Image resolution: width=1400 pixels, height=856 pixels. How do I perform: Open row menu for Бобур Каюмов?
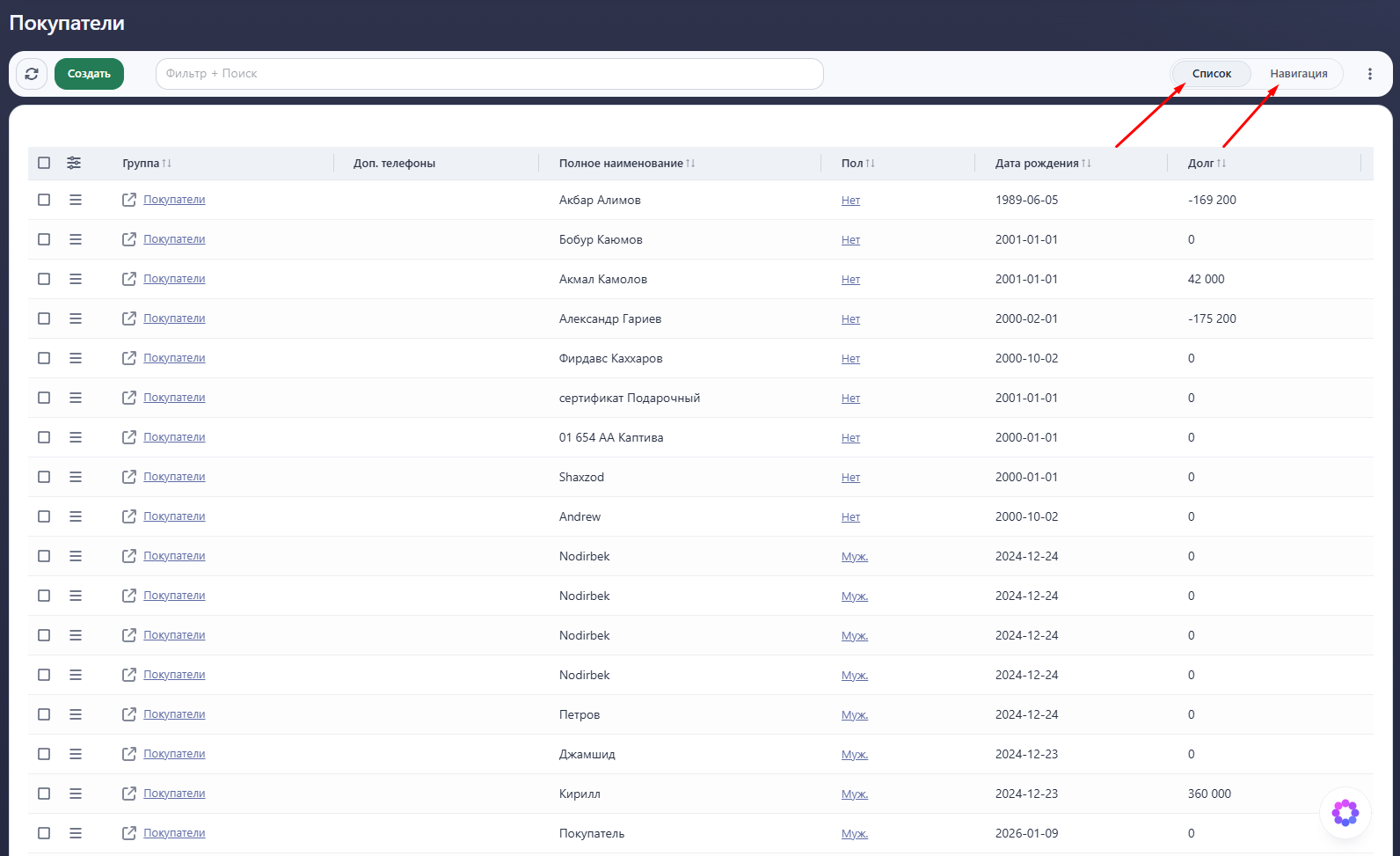pyautogui.click(x=76, y=239)
